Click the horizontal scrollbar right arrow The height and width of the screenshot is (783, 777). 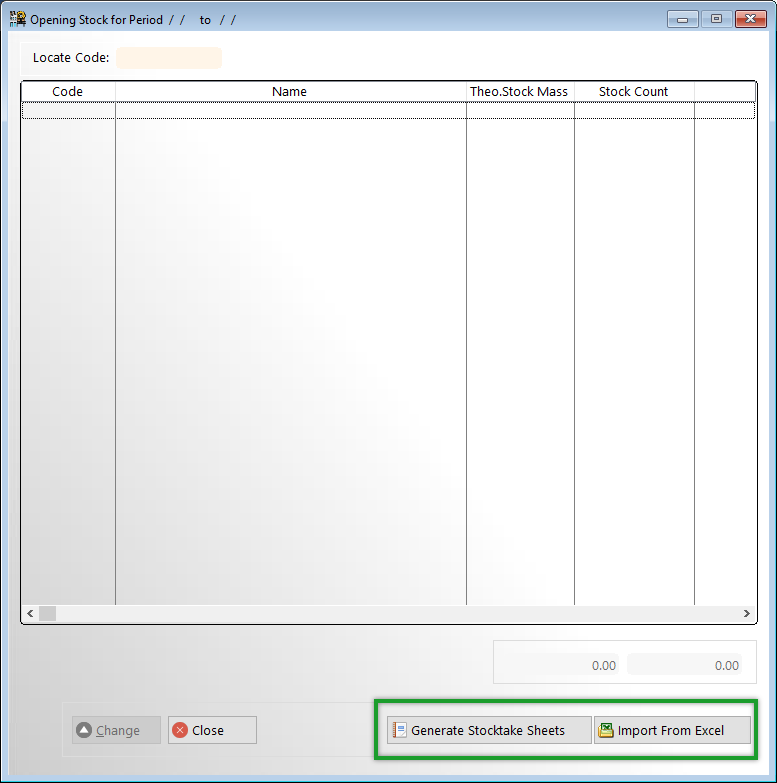pos(747,613)
